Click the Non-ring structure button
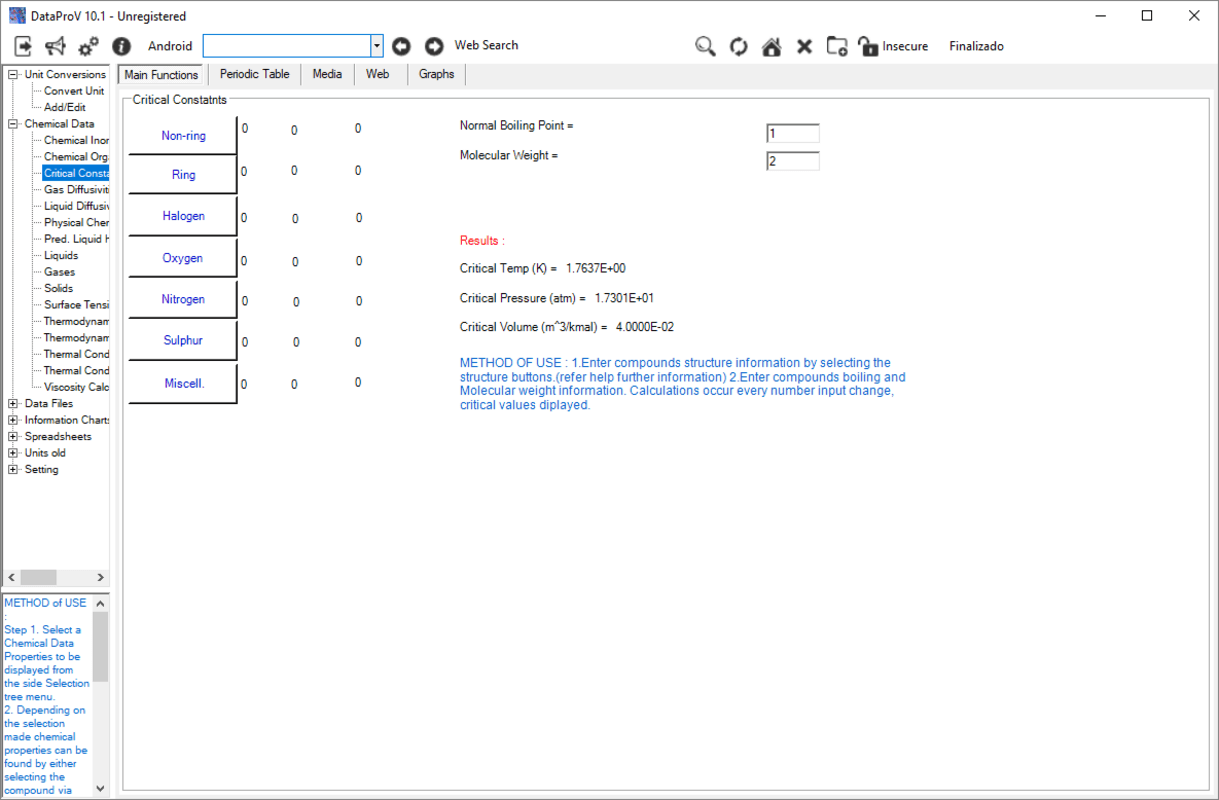1219x800 pixels. (183, 136)
